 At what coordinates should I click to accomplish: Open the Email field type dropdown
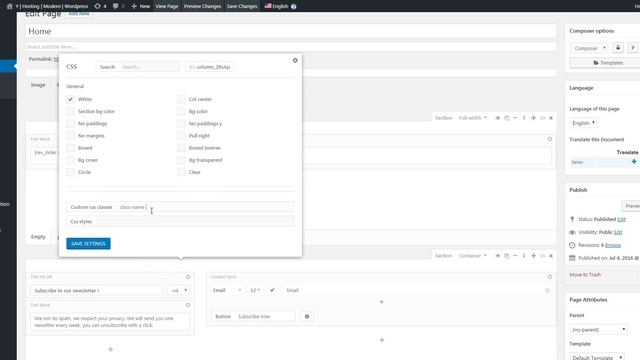tap(227, 290)
